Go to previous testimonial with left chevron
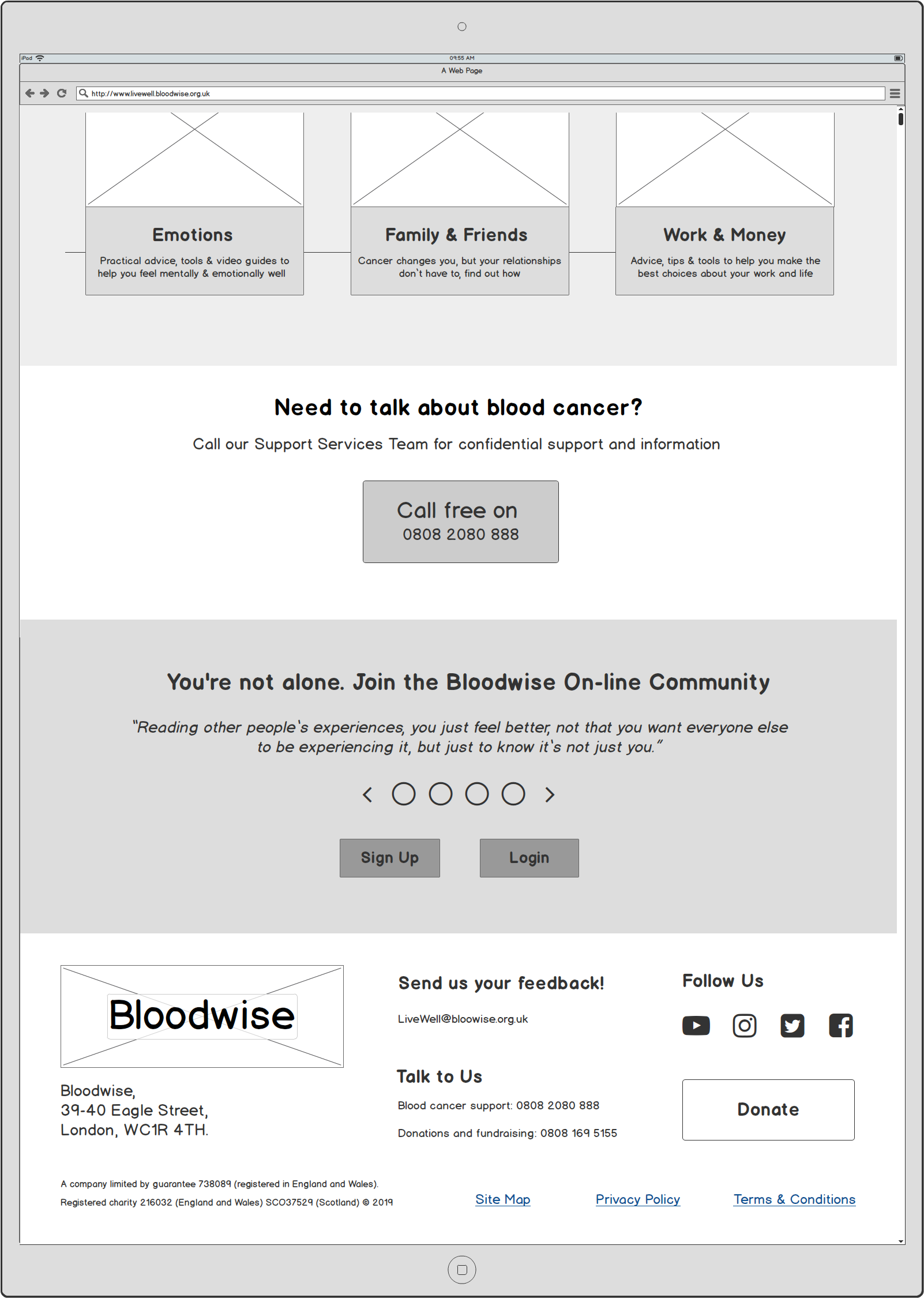Screen dimensions: 924x1298 367,795
